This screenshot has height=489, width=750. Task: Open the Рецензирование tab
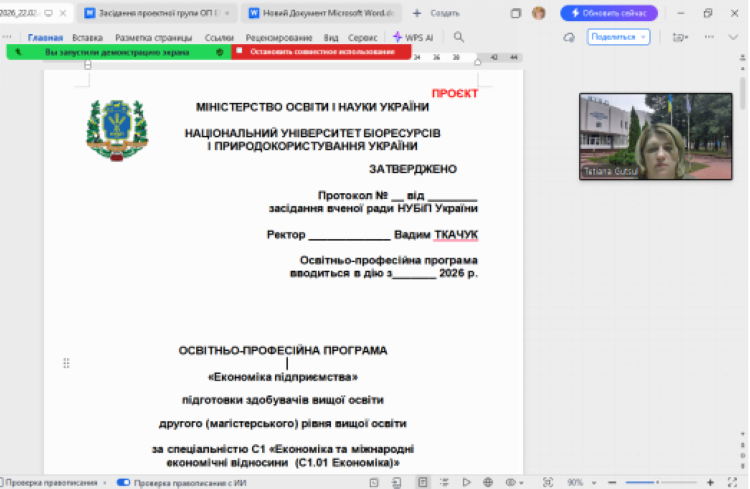[279, 37]
